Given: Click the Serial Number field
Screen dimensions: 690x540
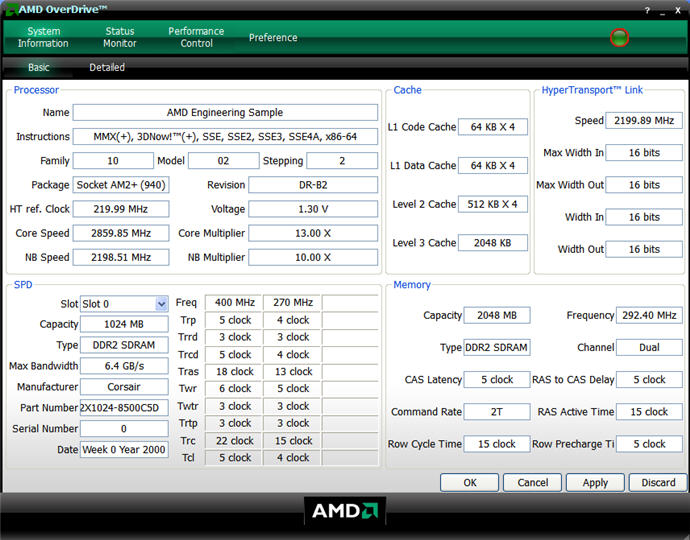Looking at the screenshot, I should tap(124, 429).
